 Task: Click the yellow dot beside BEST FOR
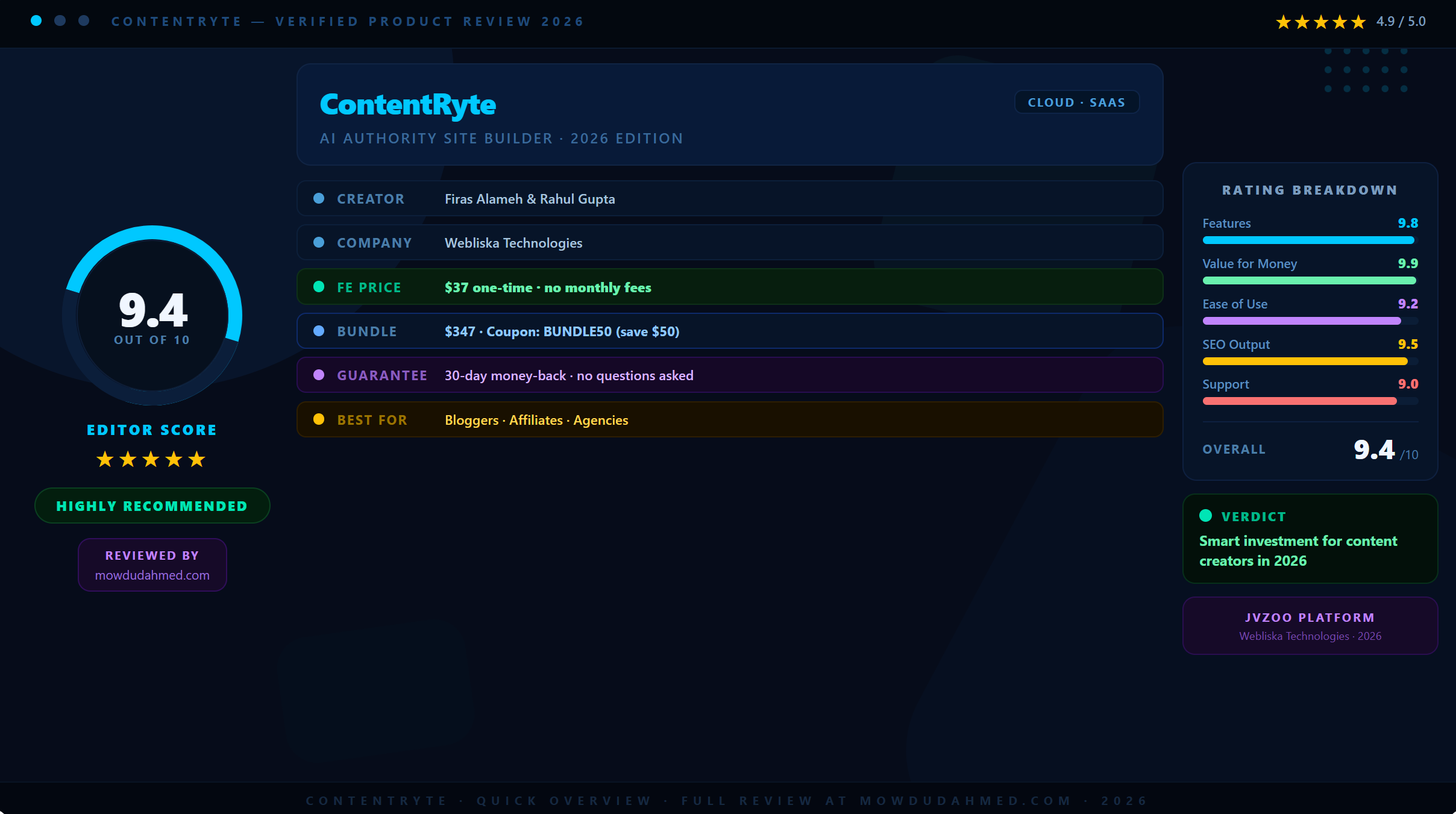319,419
